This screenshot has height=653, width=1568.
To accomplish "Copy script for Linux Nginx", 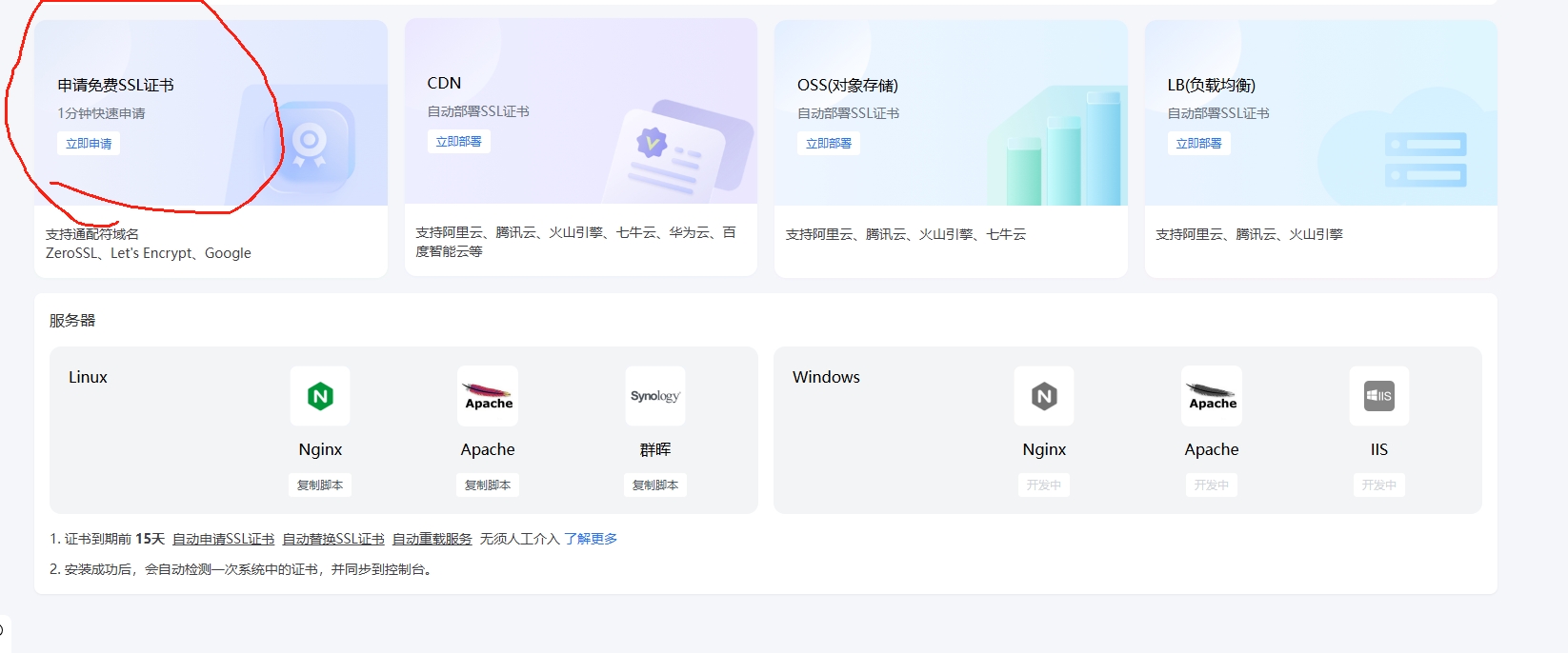I will click(320, 485).
